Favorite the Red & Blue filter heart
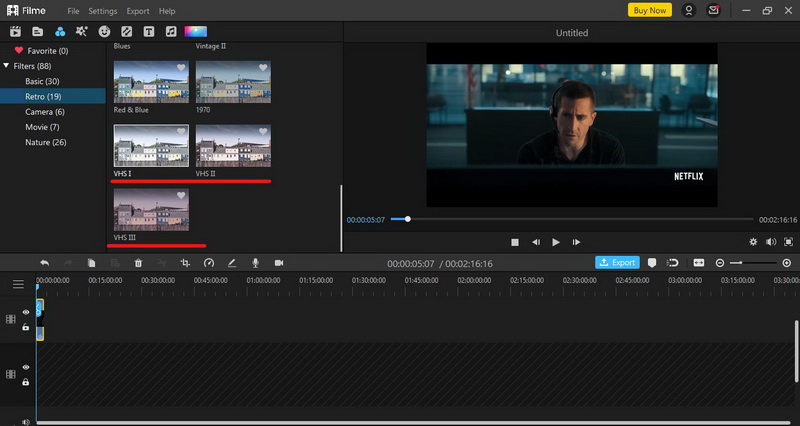Viewport: 800px width, 426px height. click(x=181, y=67)
